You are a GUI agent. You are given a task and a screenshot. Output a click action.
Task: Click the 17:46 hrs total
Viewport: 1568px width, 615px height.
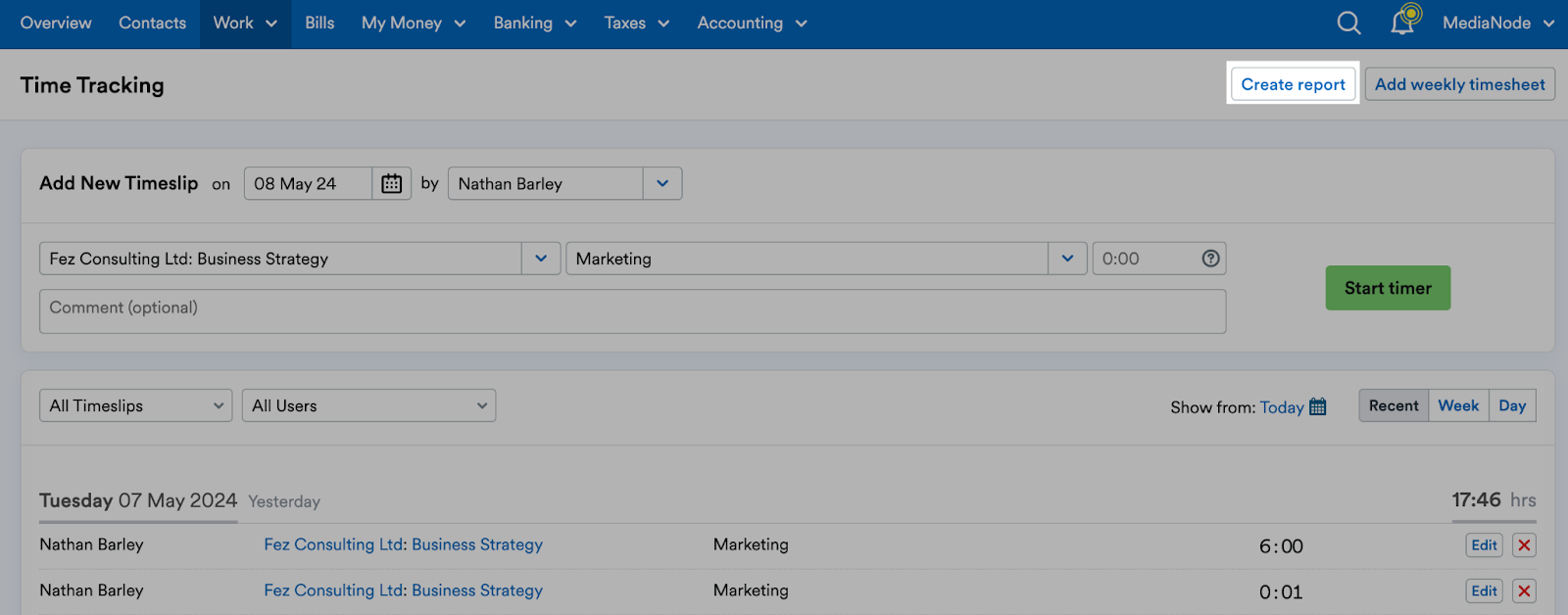tap(1494, 500)
